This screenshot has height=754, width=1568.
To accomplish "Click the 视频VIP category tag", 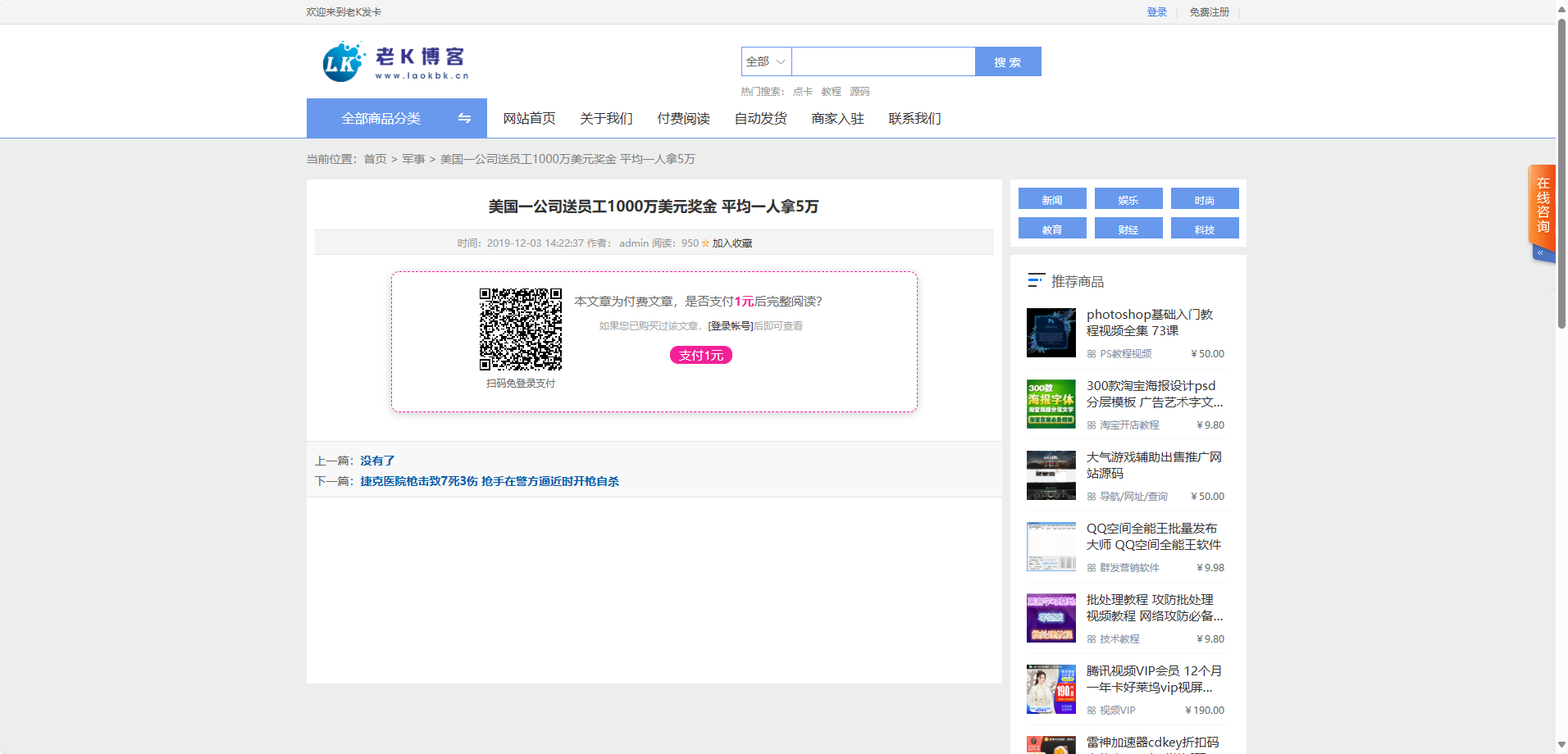I will click(x=1118, y=711).
